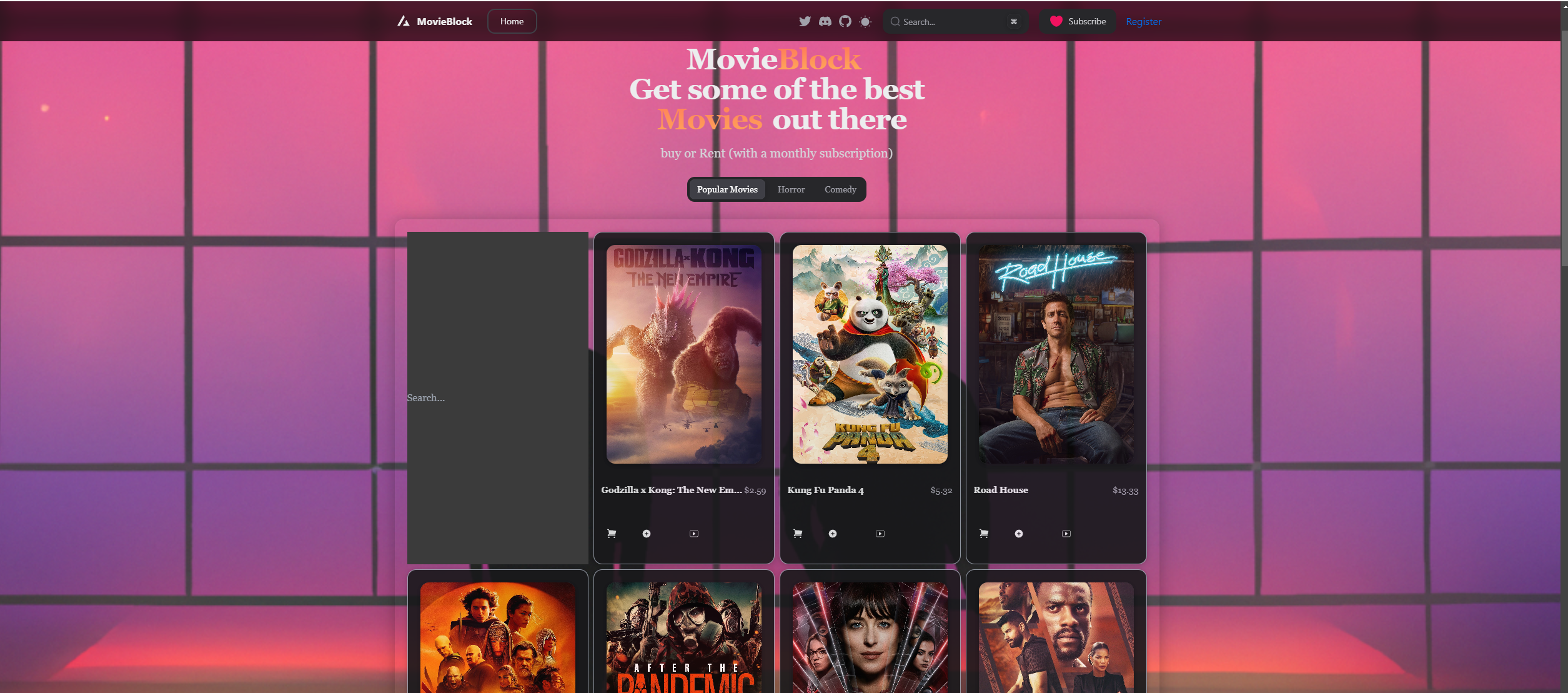Screen dimensions: 1568x693
Task: Add Road House to cart
Action: point(984,533)
